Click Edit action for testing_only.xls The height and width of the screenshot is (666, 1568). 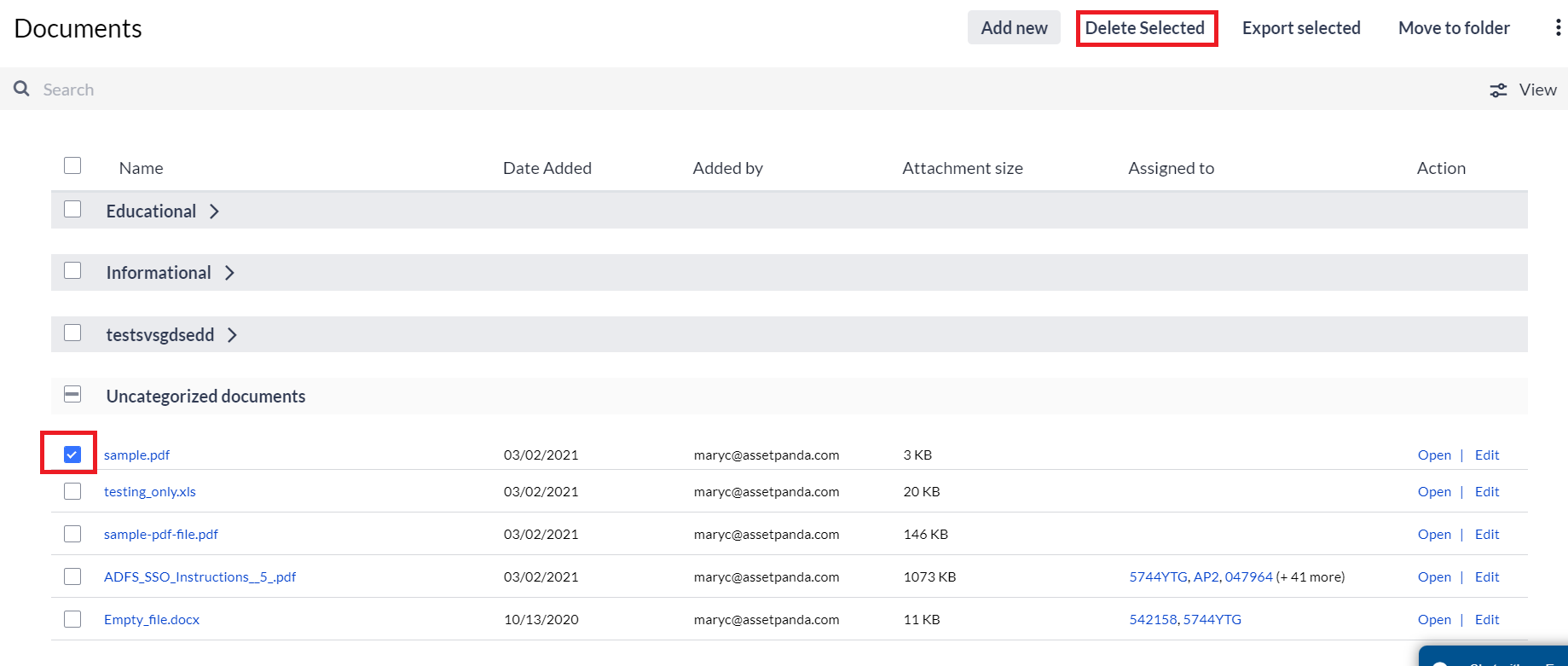[1487, 491]
